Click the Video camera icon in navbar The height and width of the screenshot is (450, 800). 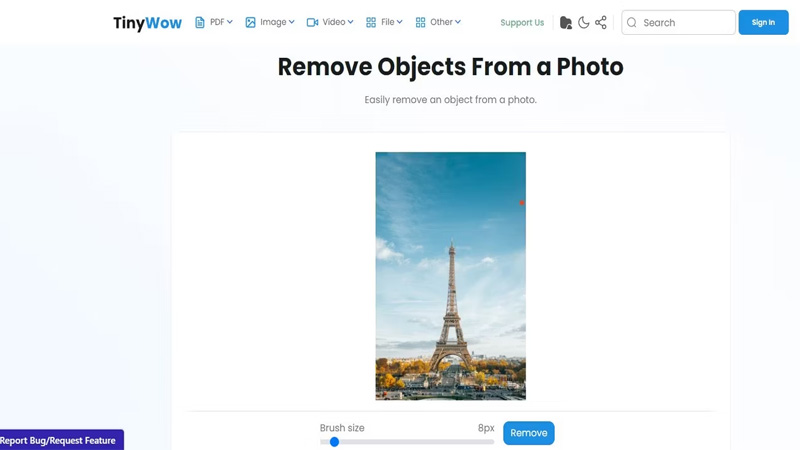(x=312, y=22)
